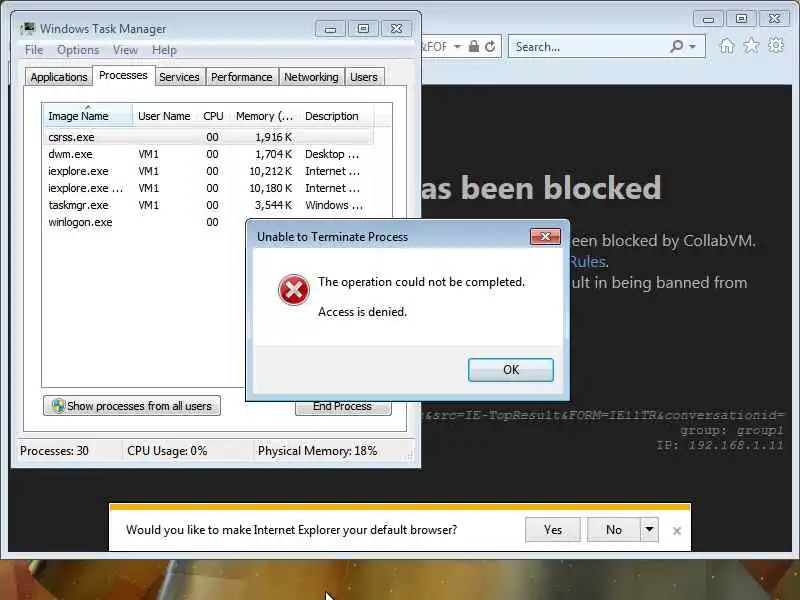Switch to the Services tab

click(x=179, y=77)
